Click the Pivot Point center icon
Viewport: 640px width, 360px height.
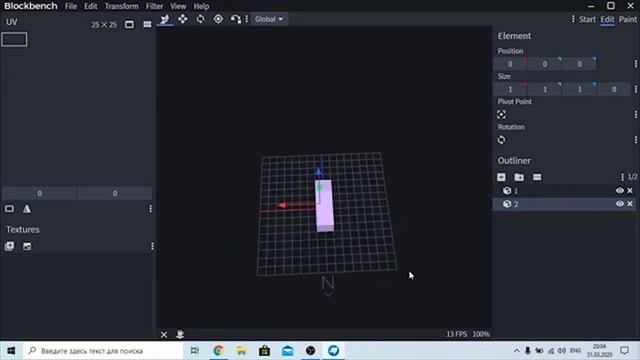click(501, 115)
